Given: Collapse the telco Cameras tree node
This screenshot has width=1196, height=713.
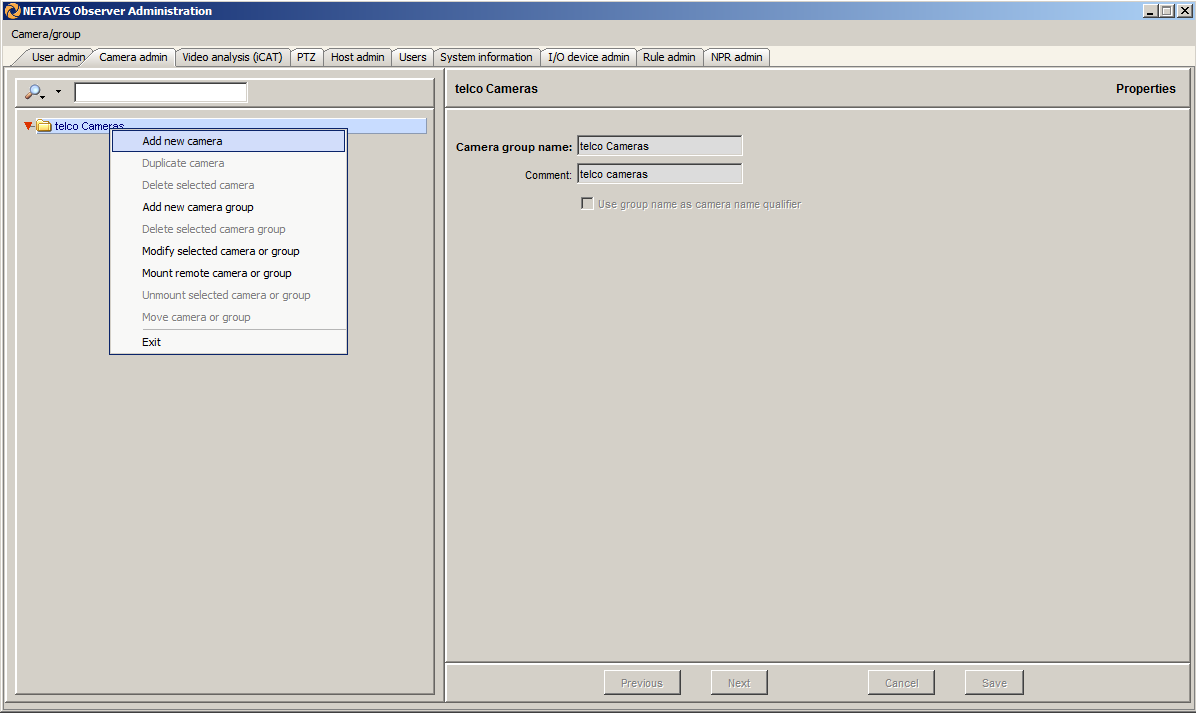Looking at the screenshot, I should pyautogui.click(x=28, y=126).
